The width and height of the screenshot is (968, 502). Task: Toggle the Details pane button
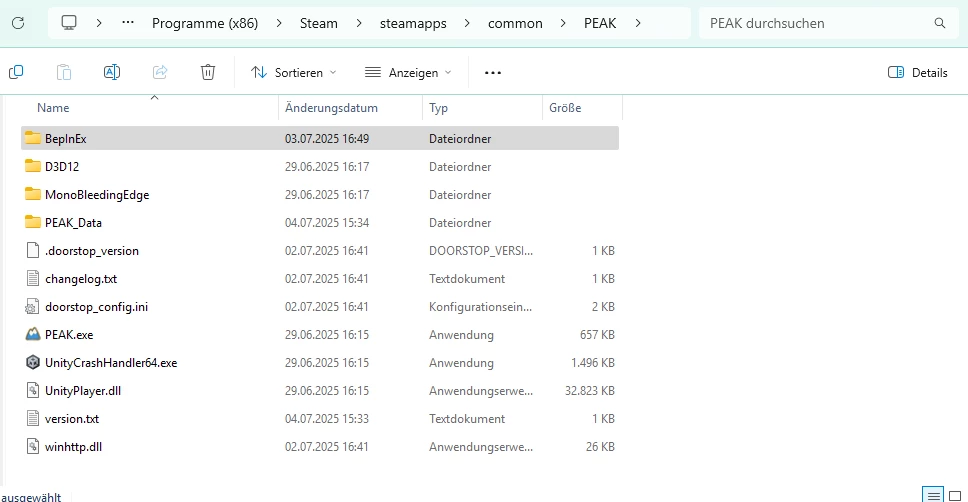[918, 72]
